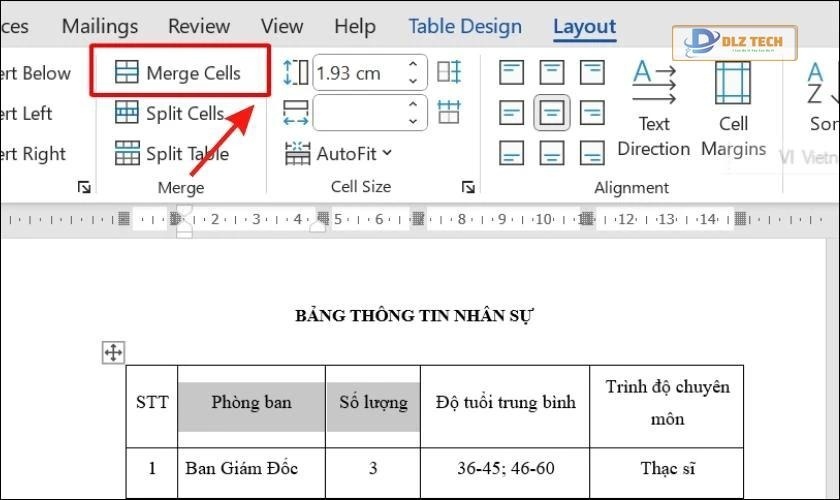This screenshot has height=500, width=840.
Task: Click the table move handle
Action: 113,353
